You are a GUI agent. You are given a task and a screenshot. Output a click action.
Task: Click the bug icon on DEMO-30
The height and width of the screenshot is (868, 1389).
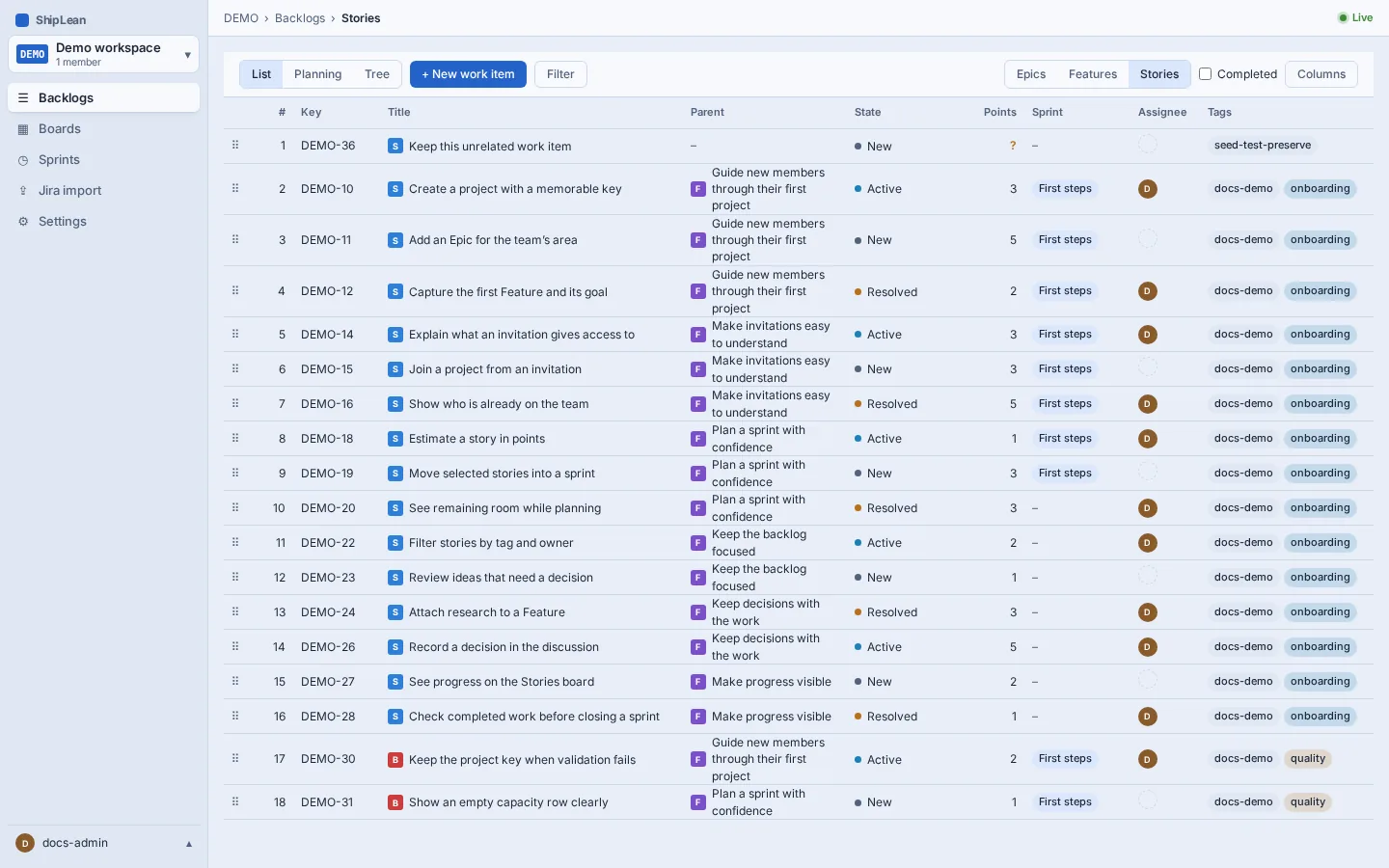395,760
